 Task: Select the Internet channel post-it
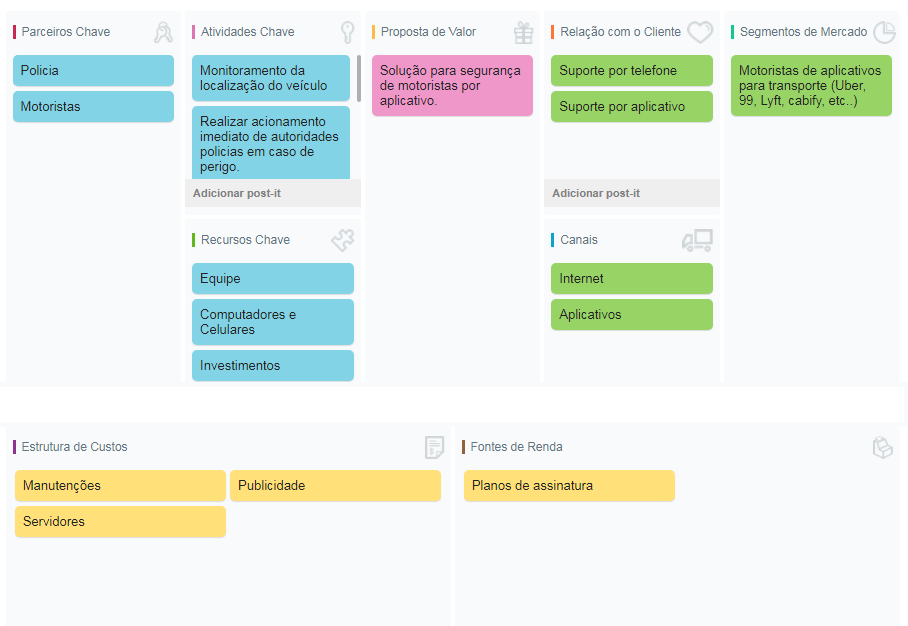631,279
